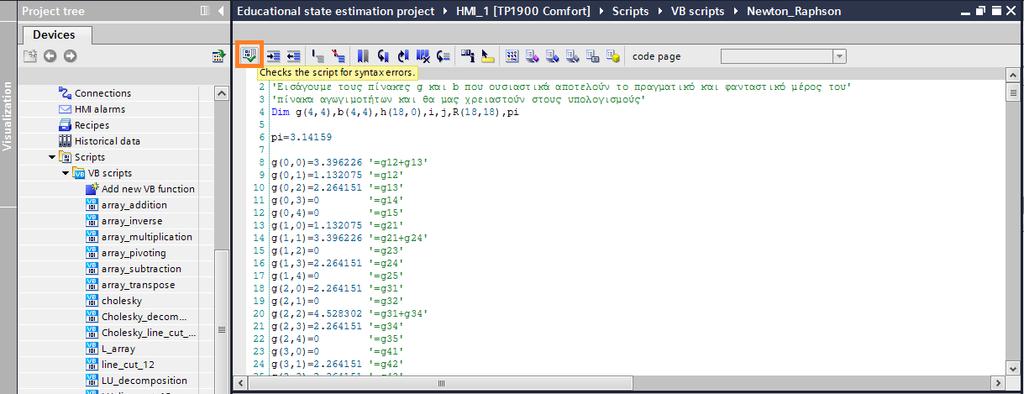This screenshot has height=394, width=1024.
Task: Click 'HMI_1 [TP1900 Comfort]' in breadcrumb
Action: tap(524, 11)
